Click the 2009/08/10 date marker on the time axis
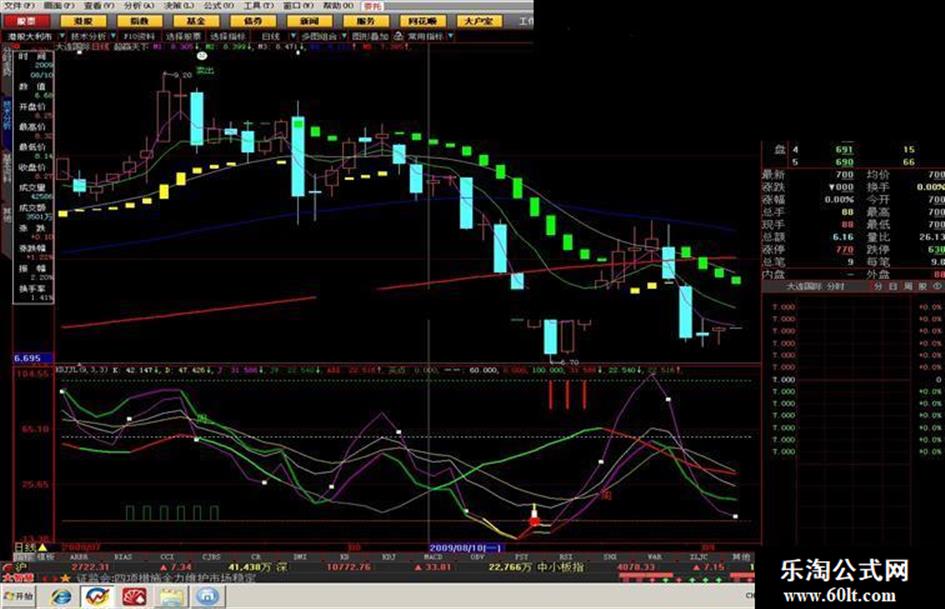 pos(465,547)
